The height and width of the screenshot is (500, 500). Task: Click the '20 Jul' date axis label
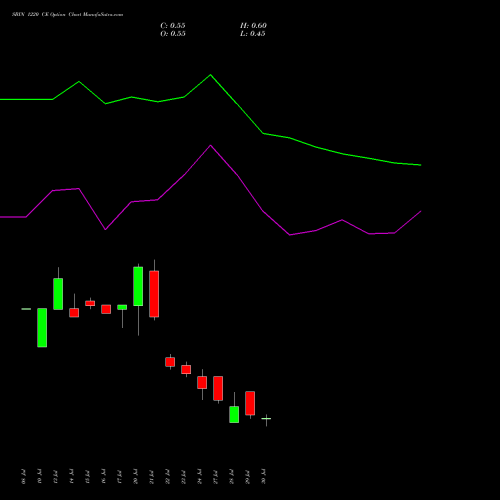coord(135,477)
